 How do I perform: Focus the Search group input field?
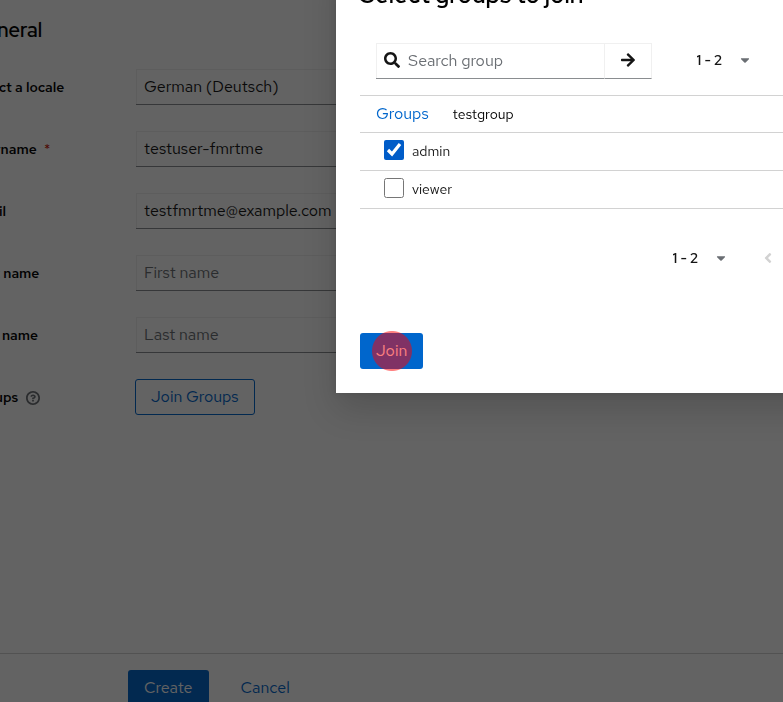click(x=502, y=60)
